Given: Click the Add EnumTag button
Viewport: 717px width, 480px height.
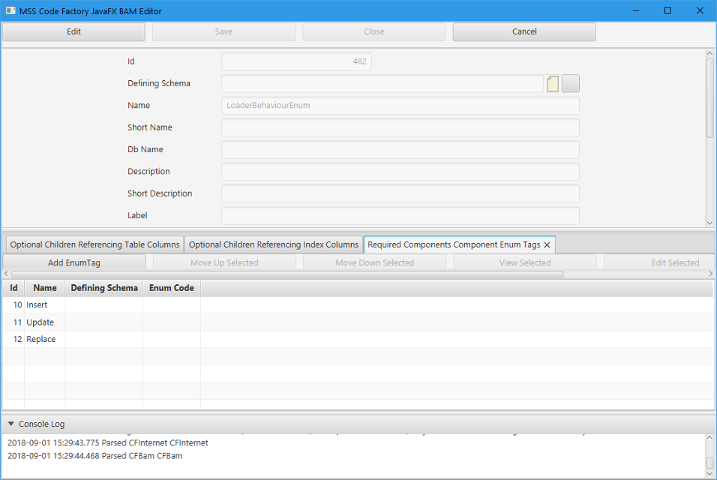Looking at the screenshot, I should [74, 263].
